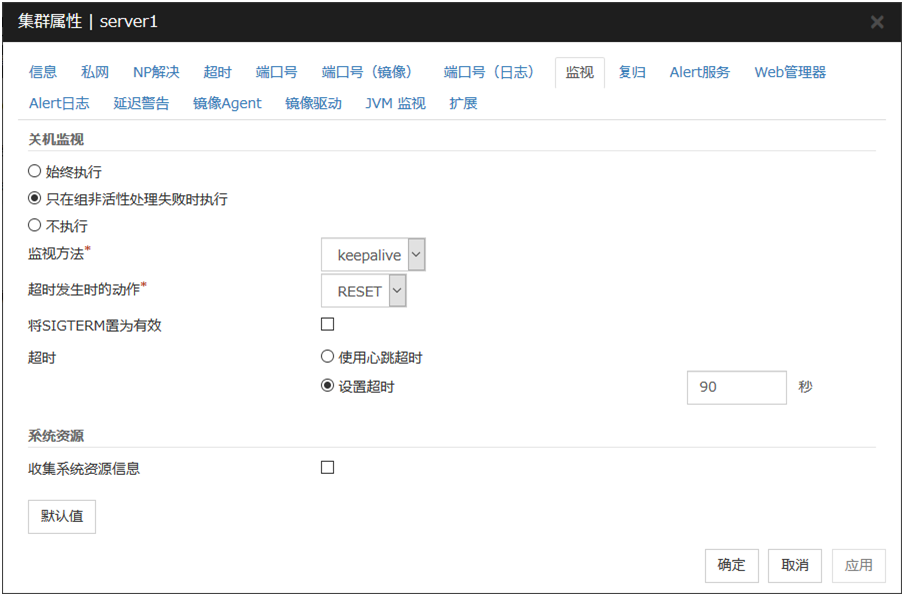
Task: Open the 端口号（日志） tab
Action: pyautogui.click(x=489, y=72)
